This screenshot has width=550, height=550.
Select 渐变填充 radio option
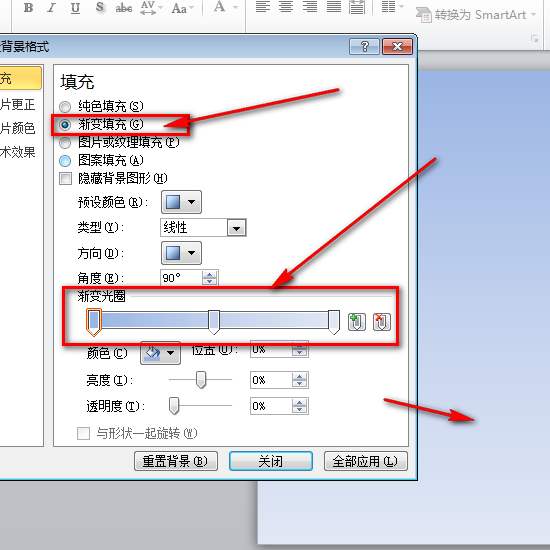click(x=65, y=125)
